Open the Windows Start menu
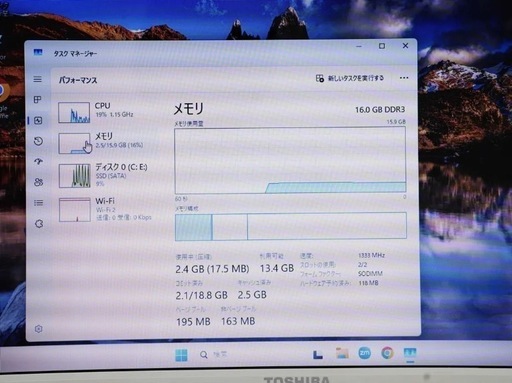 [x=181, y=355]
